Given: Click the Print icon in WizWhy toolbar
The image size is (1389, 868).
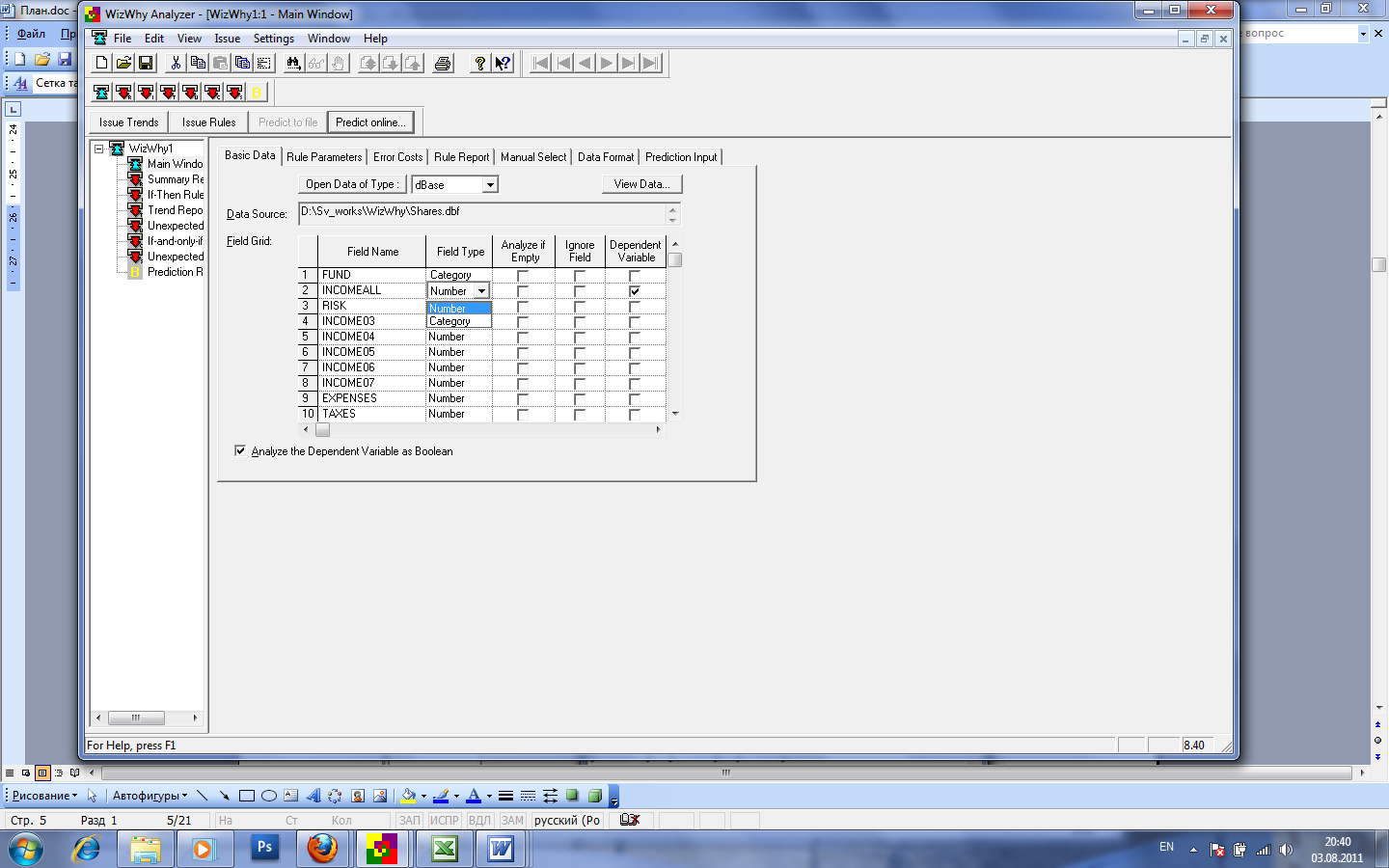Looking at the screenshot, I should 443,63.
